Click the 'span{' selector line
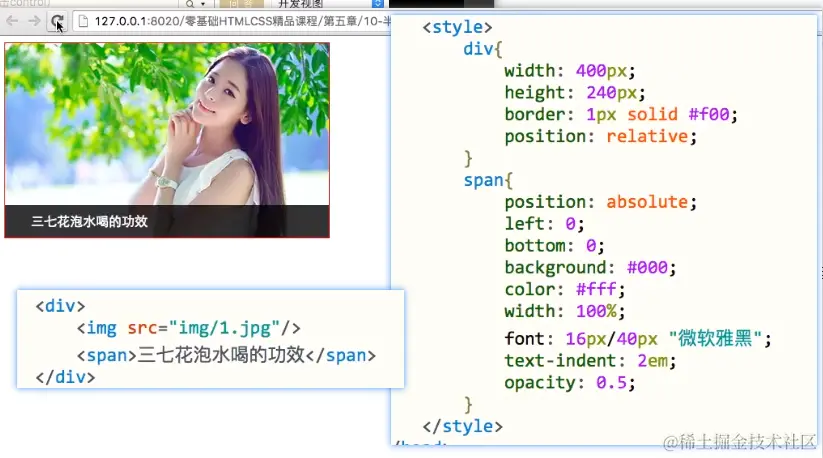 (x=488, y=180)
